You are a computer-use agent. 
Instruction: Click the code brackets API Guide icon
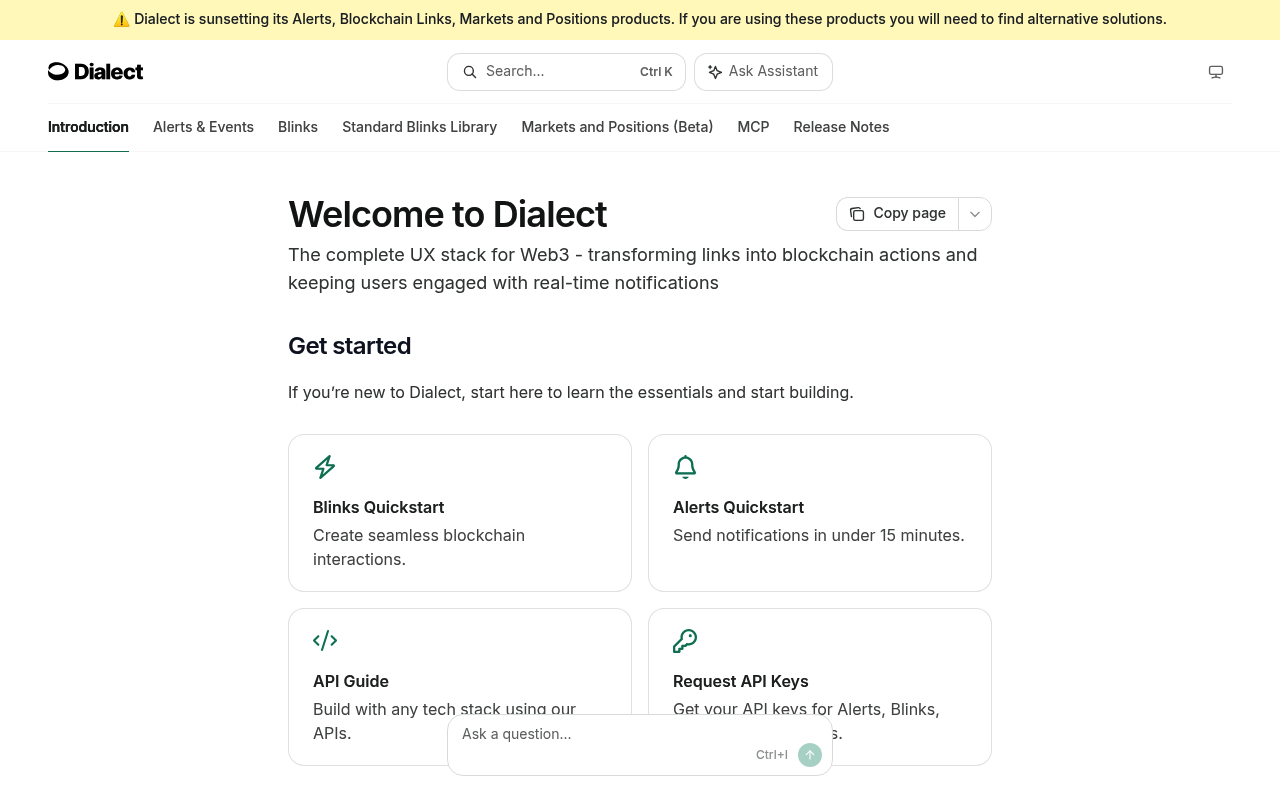click(325, 641)
